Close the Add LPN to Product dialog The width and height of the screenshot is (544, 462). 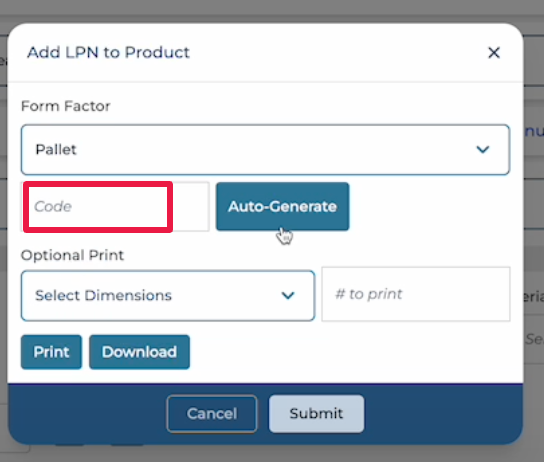[x=494, y=53]
